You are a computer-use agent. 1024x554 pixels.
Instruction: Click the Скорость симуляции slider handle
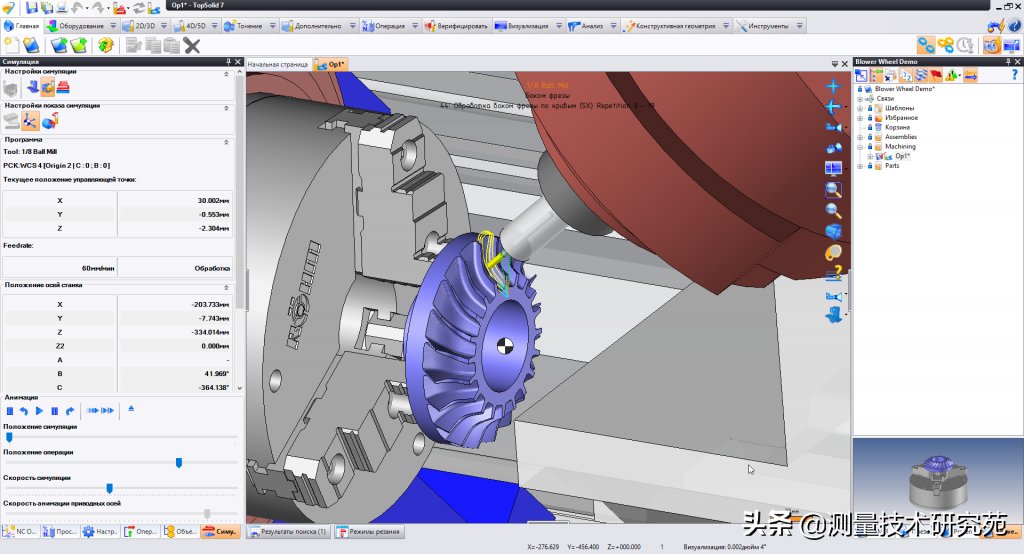[x=110, y=488]
